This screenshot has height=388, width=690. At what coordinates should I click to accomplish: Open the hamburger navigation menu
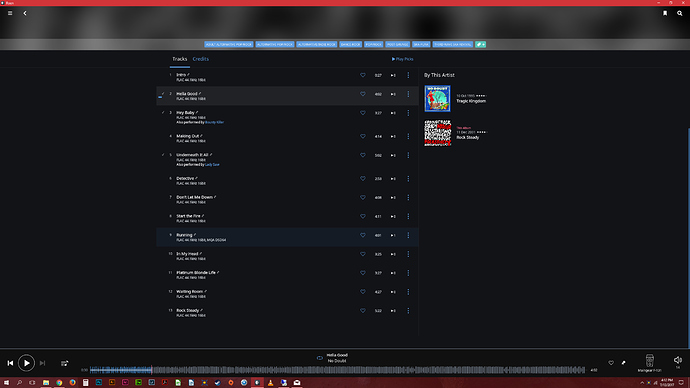pos(10,13)
